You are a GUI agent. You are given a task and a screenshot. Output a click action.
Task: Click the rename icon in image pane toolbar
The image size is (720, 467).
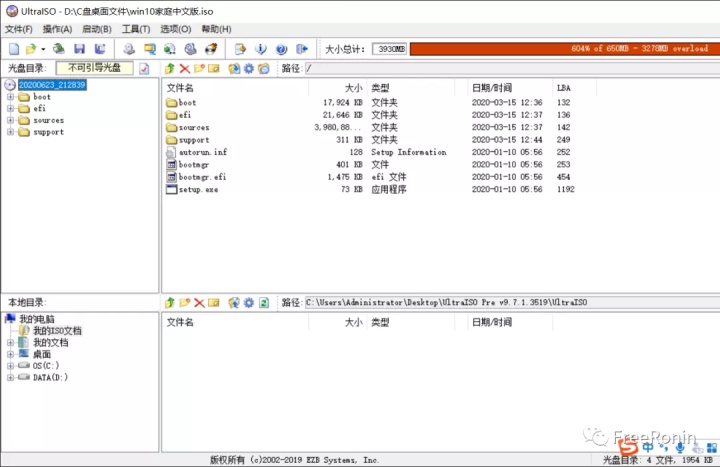click(x=214, y=68)
